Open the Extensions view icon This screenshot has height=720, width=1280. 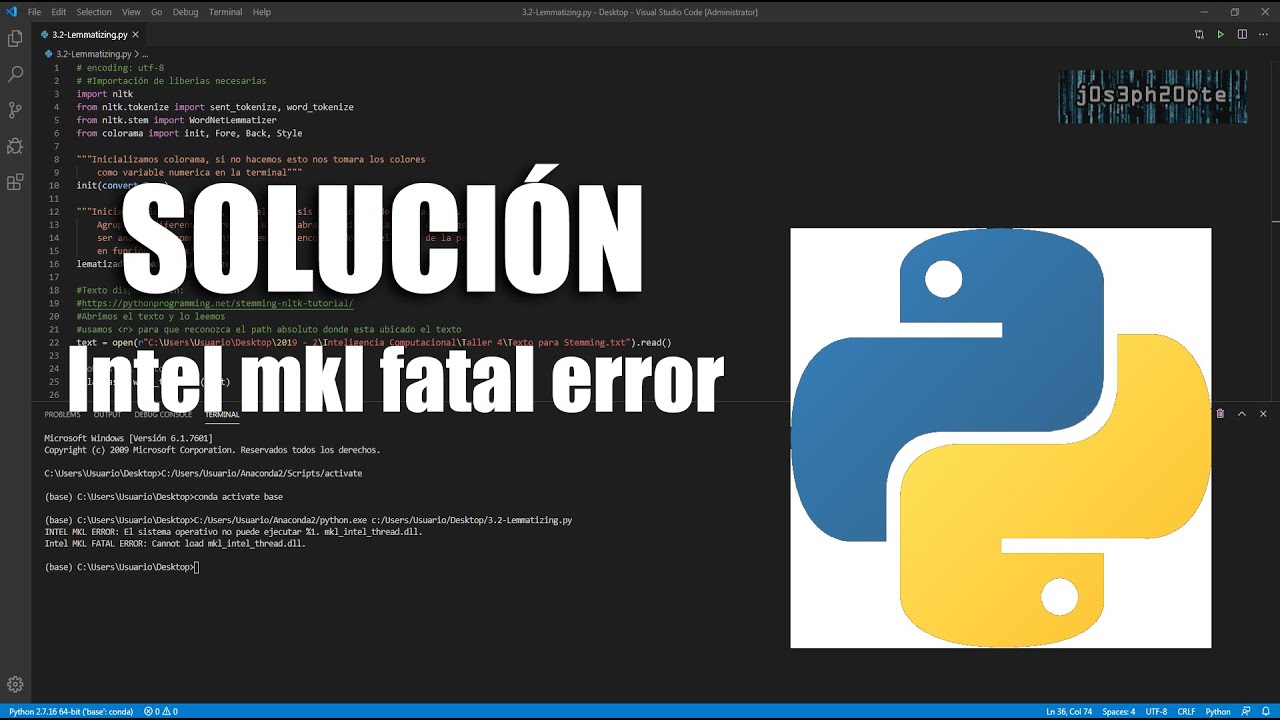pyautogui.click(x=15, y=182)
